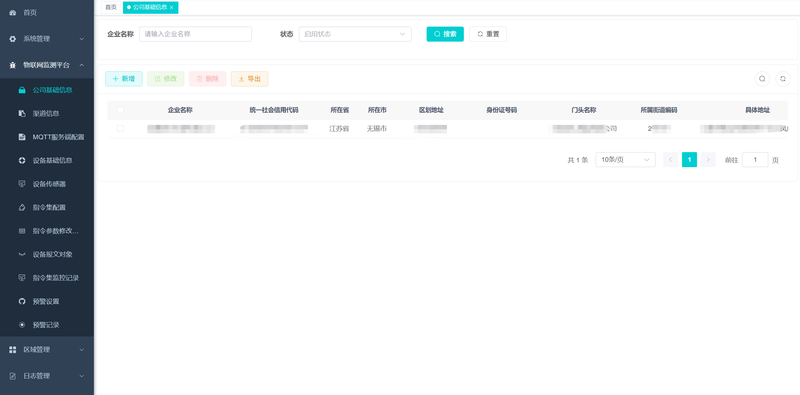The height and width of the screenshot is (395, 800).
Task: Close the 公司基础信息 tab with the x icon
Action: click(172, 7)
